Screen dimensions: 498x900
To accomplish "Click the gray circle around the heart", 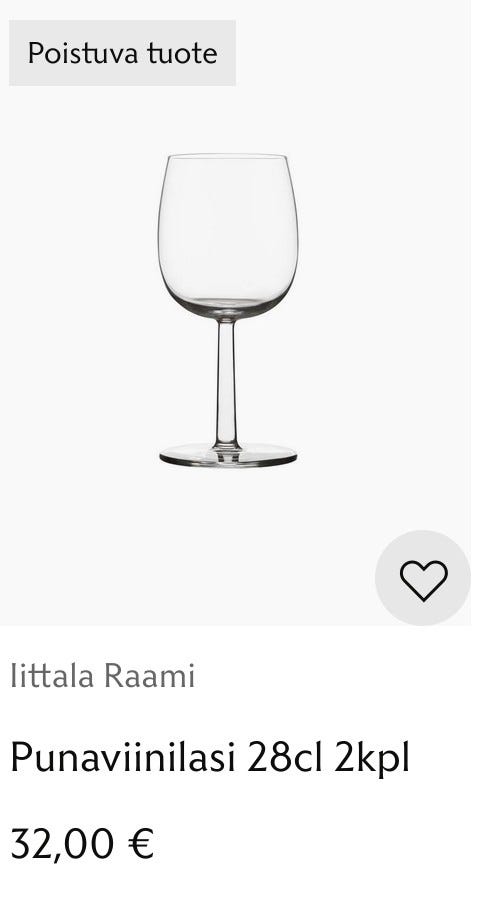I will click(x=423, y=577).
